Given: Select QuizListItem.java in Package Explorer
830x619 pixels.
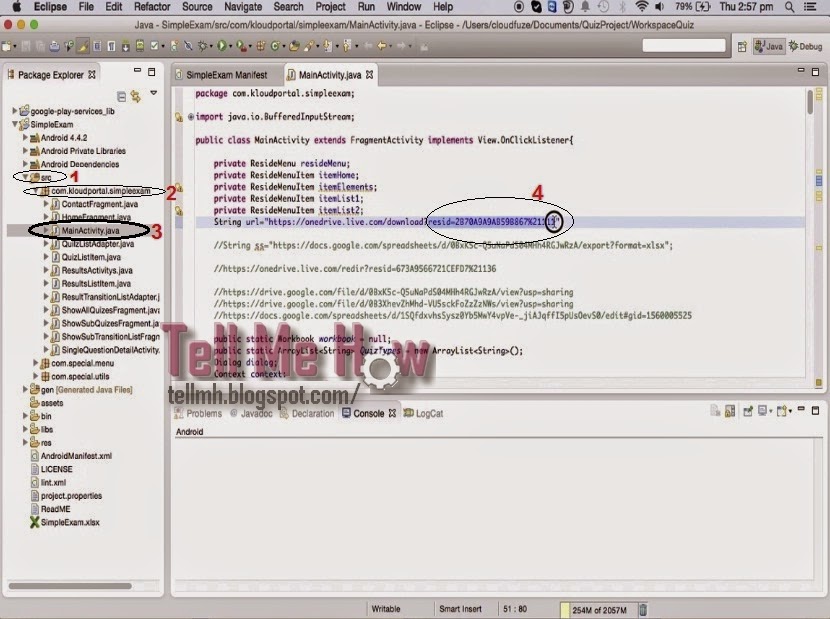Looking at the screenshot, I should tap(91, 257).
